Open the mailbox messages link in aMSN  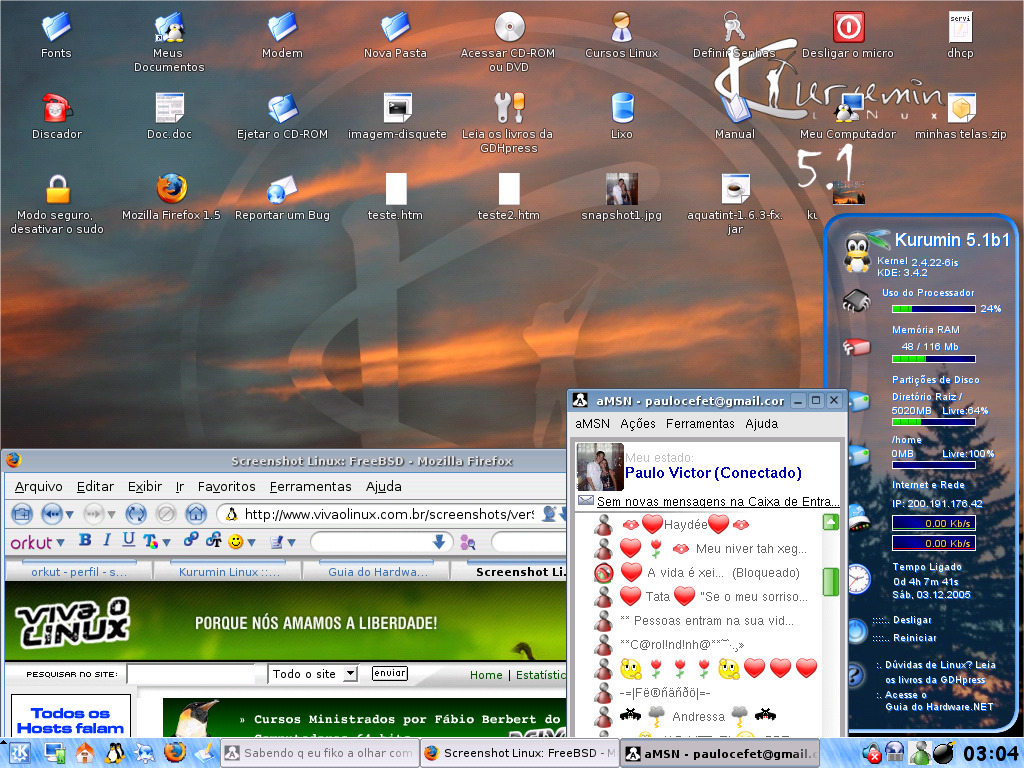718,502
